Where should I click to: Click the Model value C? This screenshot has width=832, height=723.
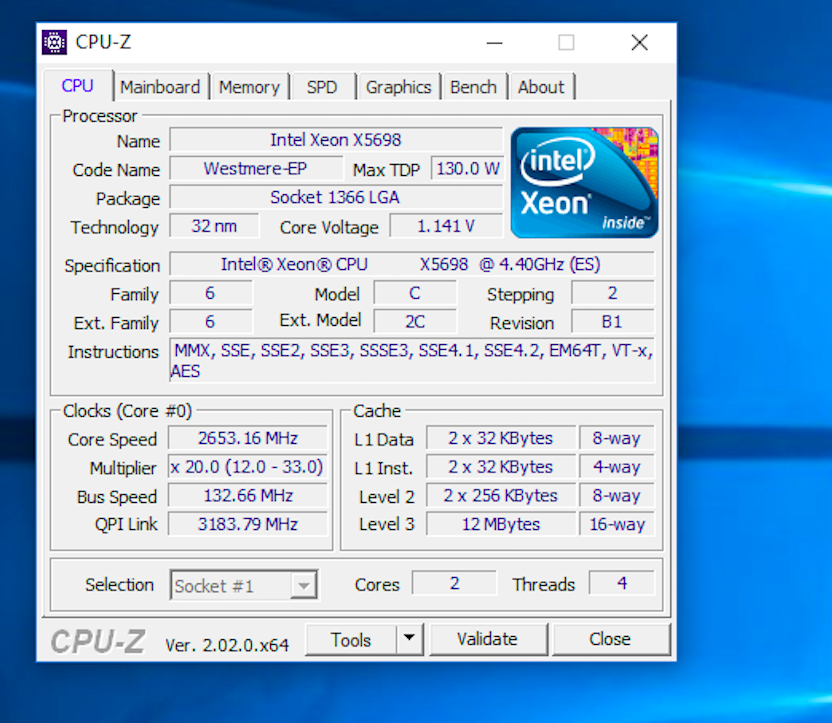tap(415, 293)
